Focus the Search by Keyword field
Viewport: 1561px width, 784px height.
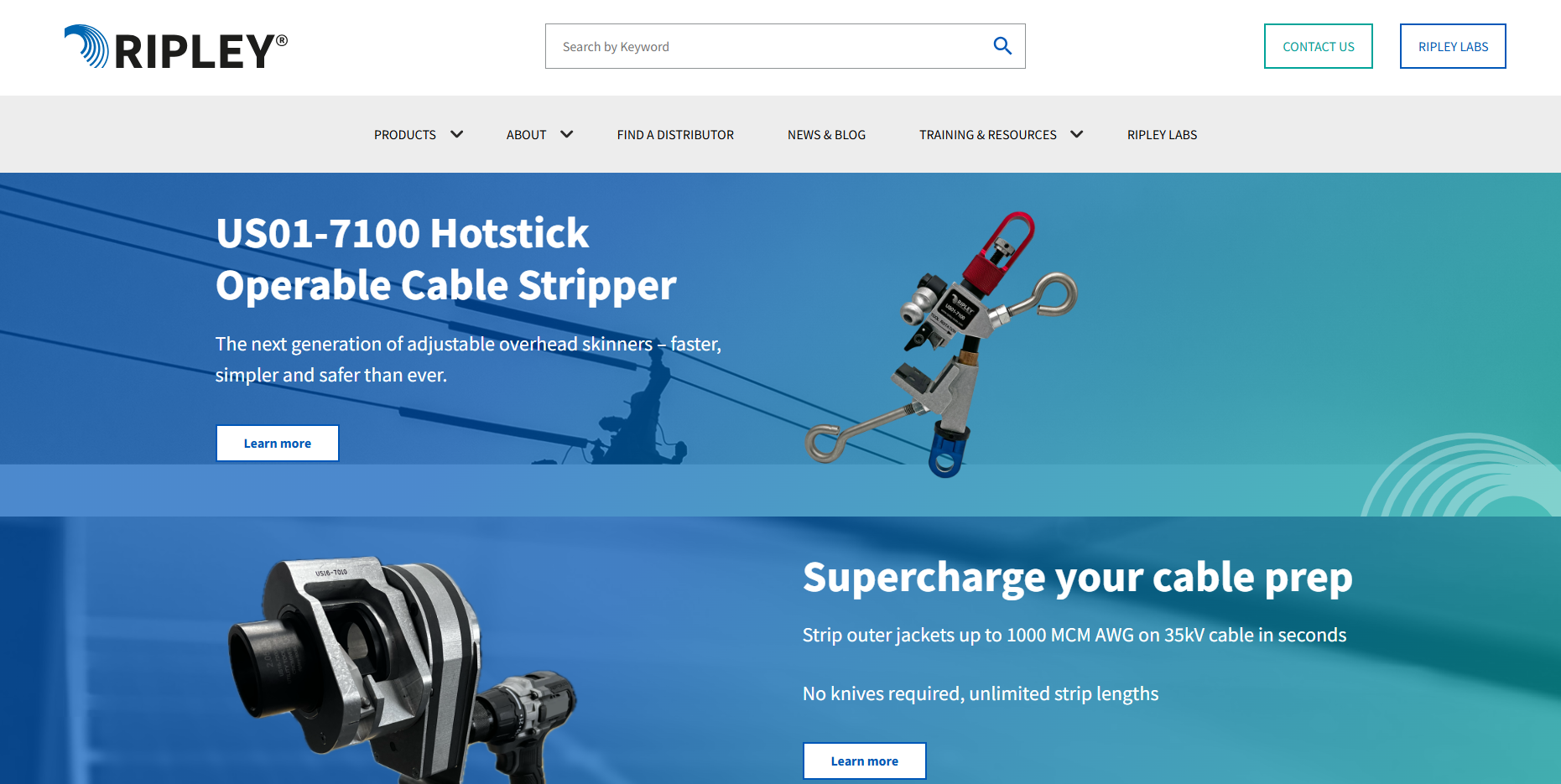tap(767, 46)
